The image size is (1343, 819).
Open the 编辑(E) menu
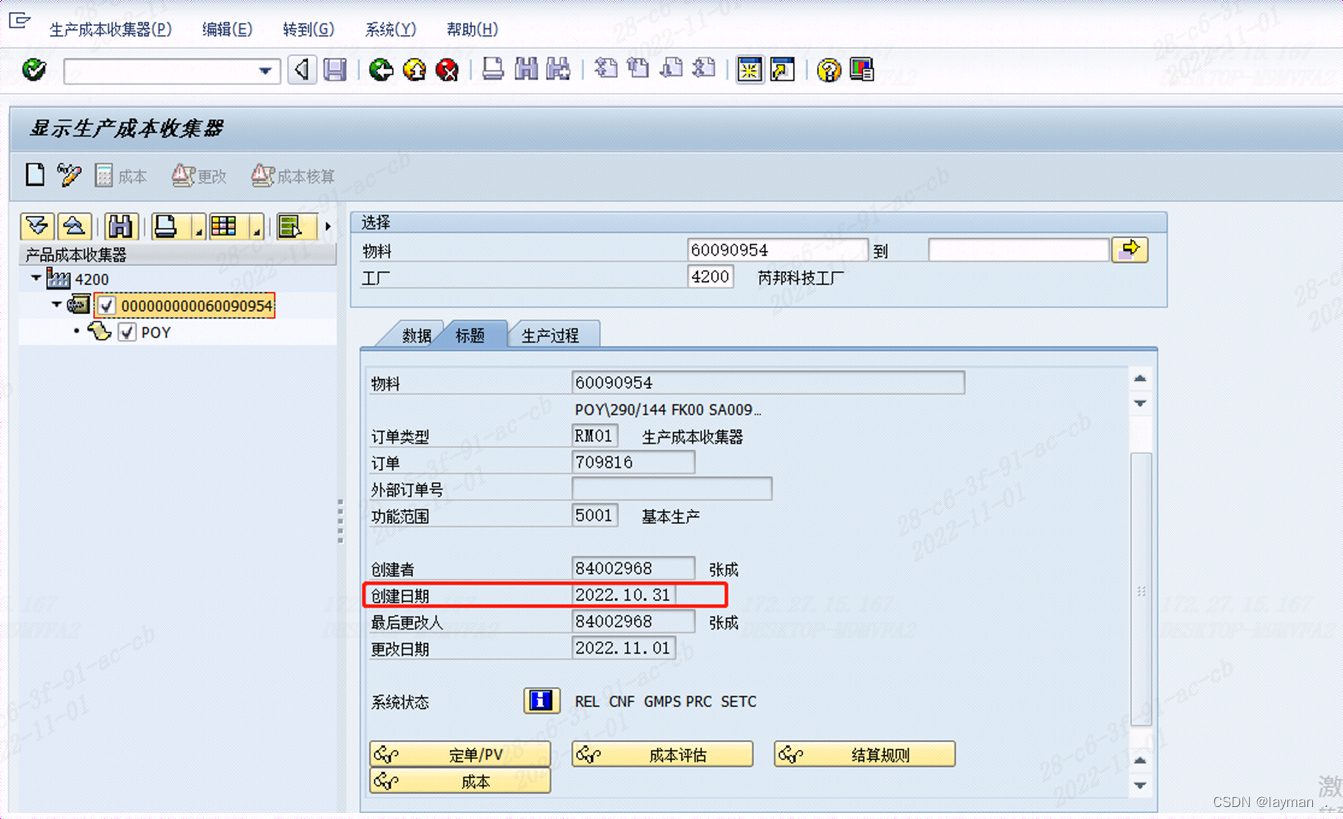coord(227,29)
